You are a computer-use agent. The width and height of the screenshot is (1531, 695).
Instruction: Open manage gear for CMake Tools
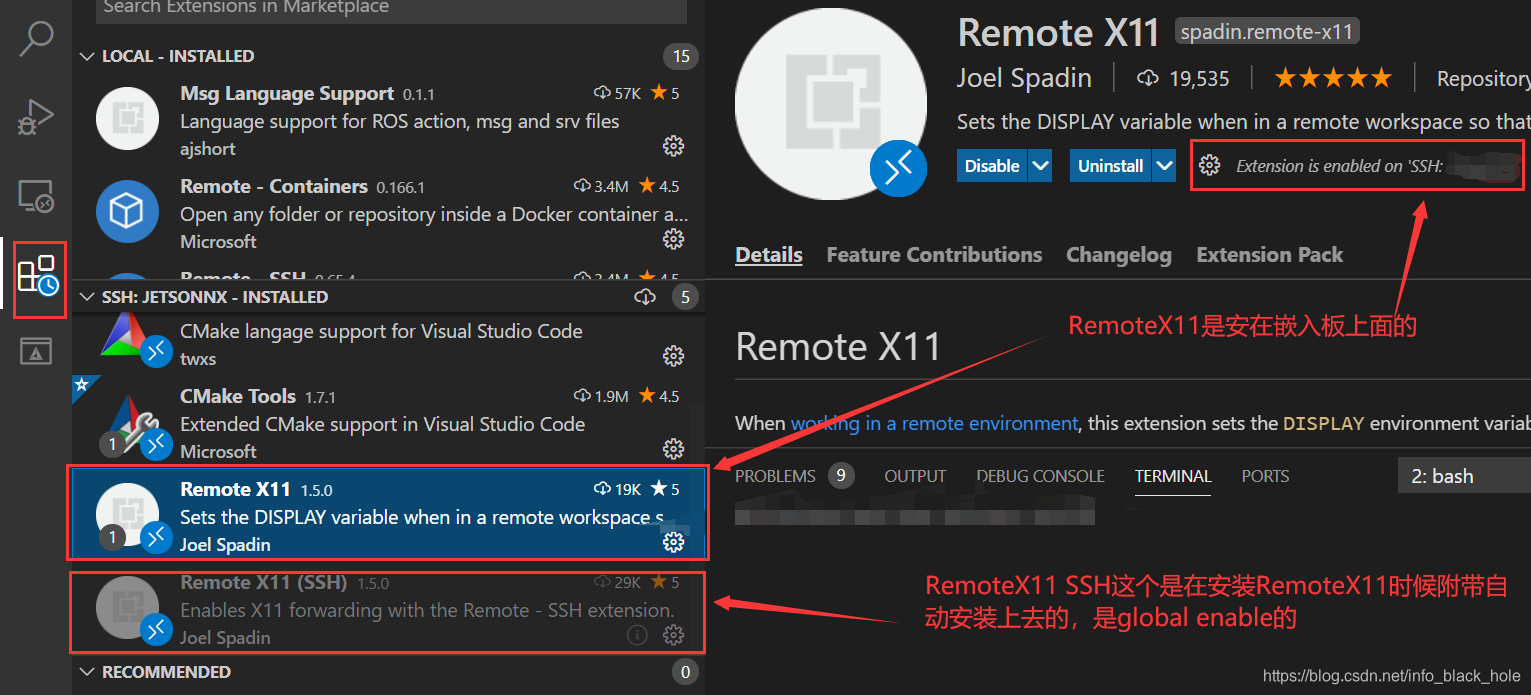(x=673, y=449)
